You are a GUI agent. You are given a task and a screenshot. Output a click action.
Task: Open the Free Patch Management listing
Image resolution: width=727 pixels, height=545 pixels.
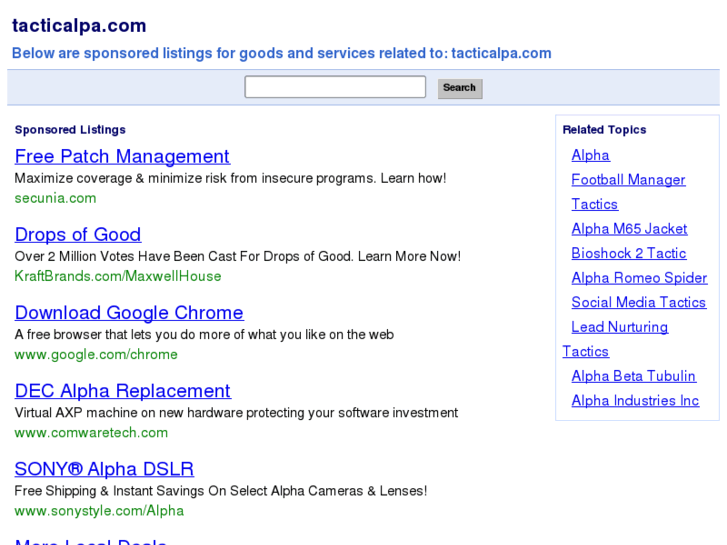[x=122, y=157]
